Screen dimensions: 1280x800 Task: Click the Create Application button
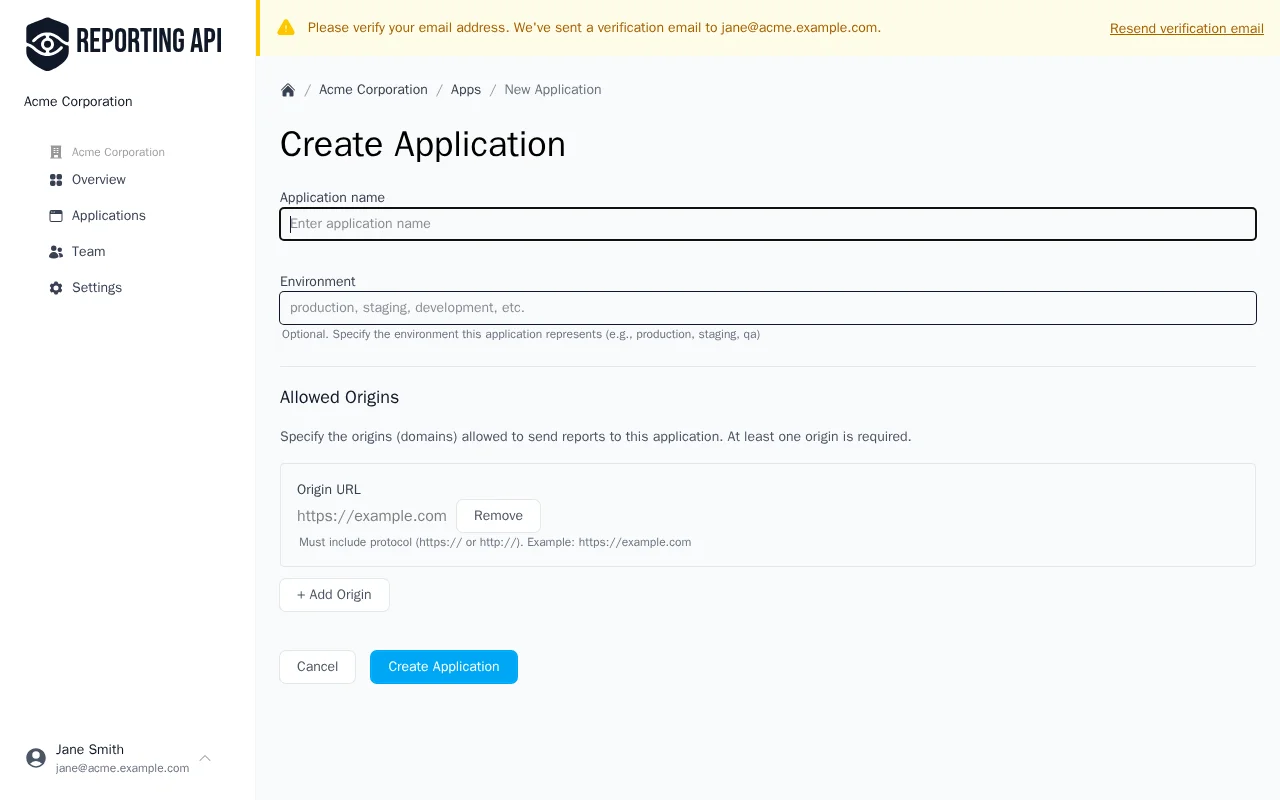tap(443, 667)
